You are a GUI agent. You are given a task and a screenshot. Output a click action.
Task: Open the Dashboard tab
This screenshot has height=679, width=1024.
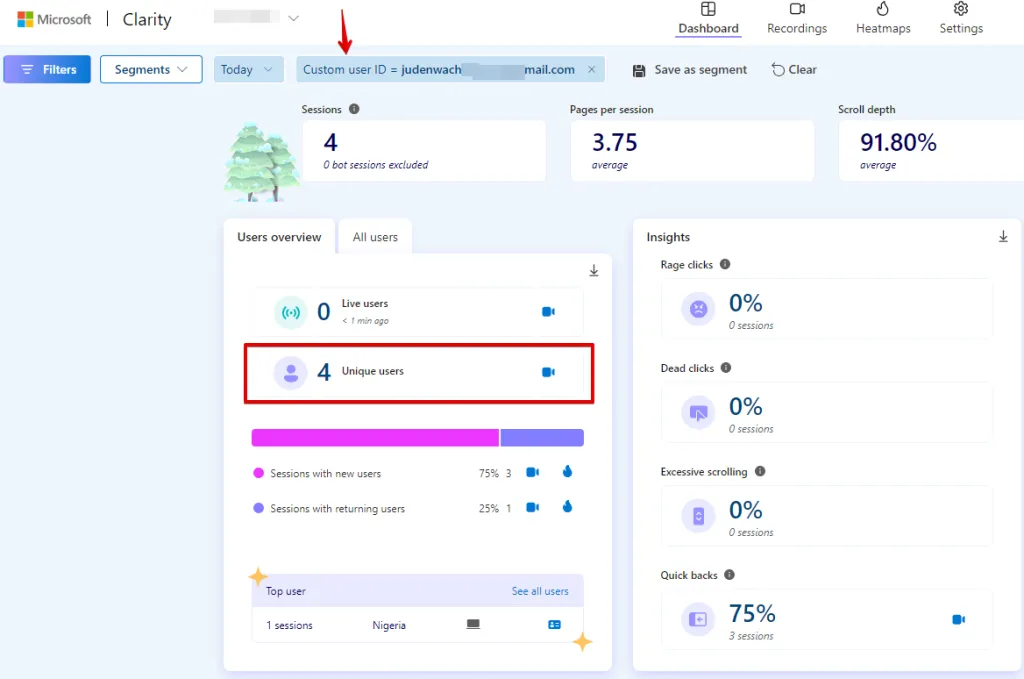click(708, 19)
